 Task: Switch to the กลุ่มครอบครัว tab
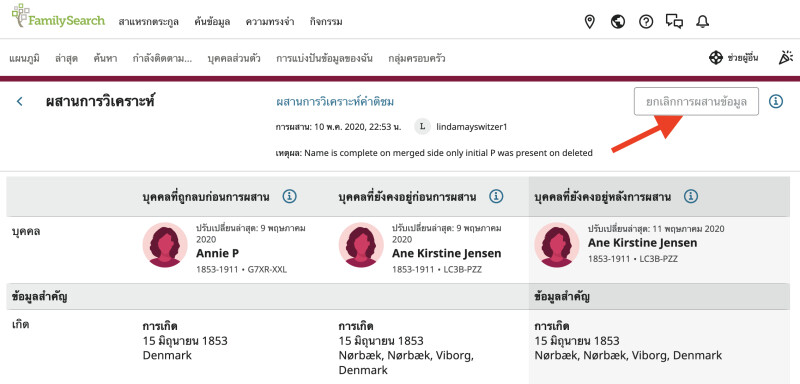[x=416, y=58]
